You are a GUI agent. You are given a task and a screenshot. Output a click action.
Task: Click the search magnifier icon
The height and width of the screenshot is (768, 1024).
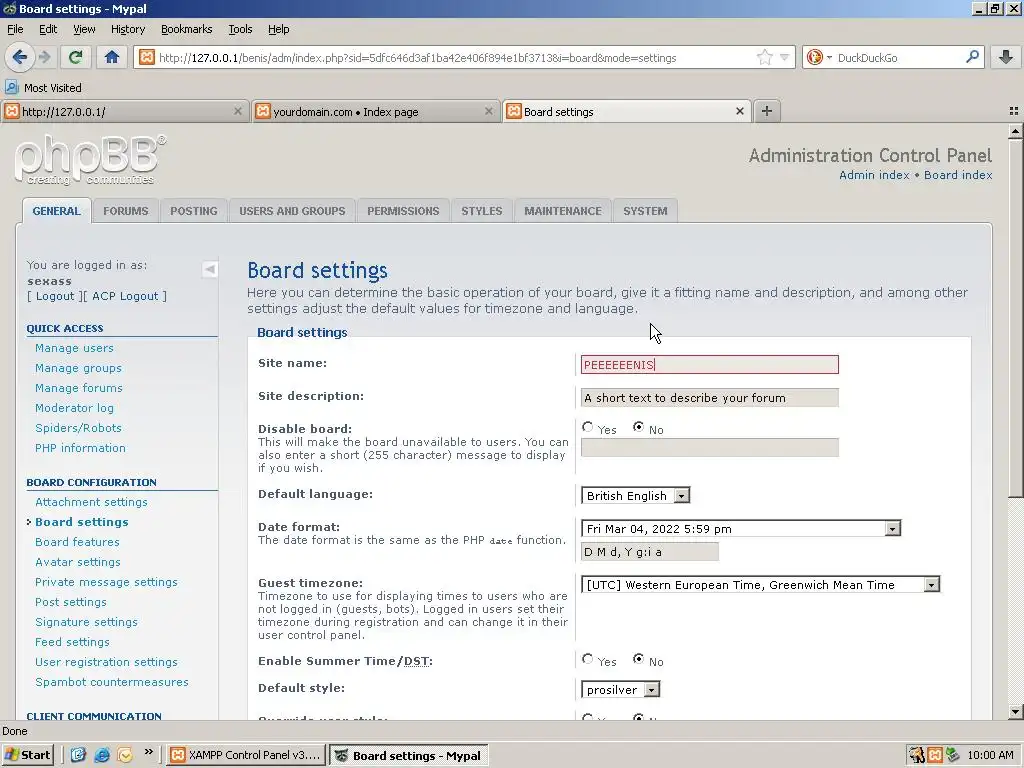tap(972, 57)
